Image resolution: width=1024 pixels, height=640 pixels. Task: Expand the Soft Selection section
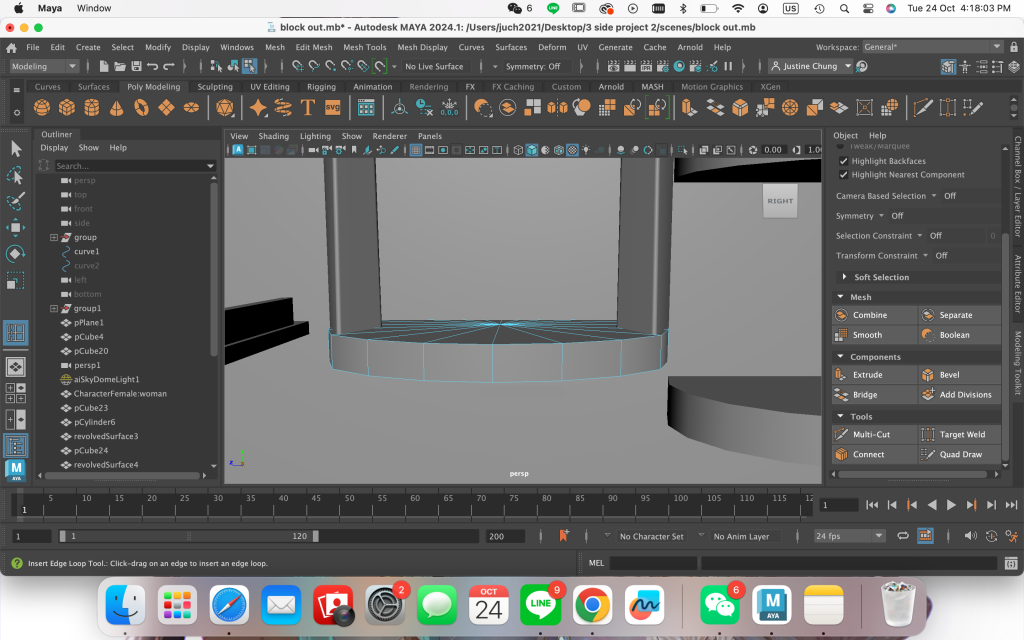[x=881, y=277]
